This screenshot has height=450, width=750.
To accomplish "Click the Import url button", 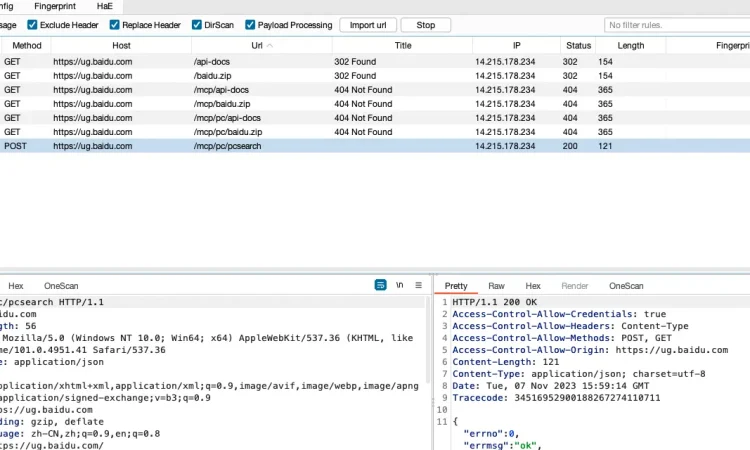I will (x=368, y=25).
